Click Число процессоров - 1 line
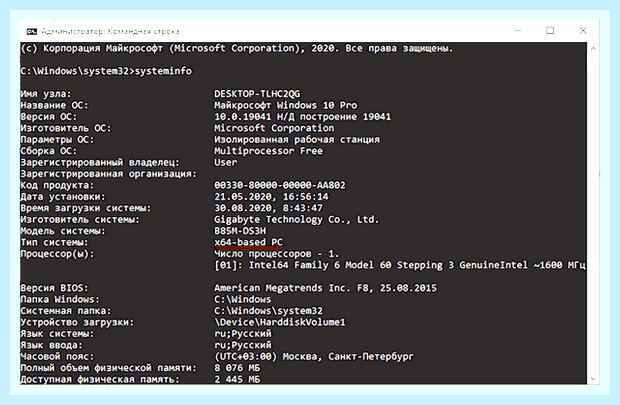The width and height of the screenshot is (620, 405). pos(276,254)
